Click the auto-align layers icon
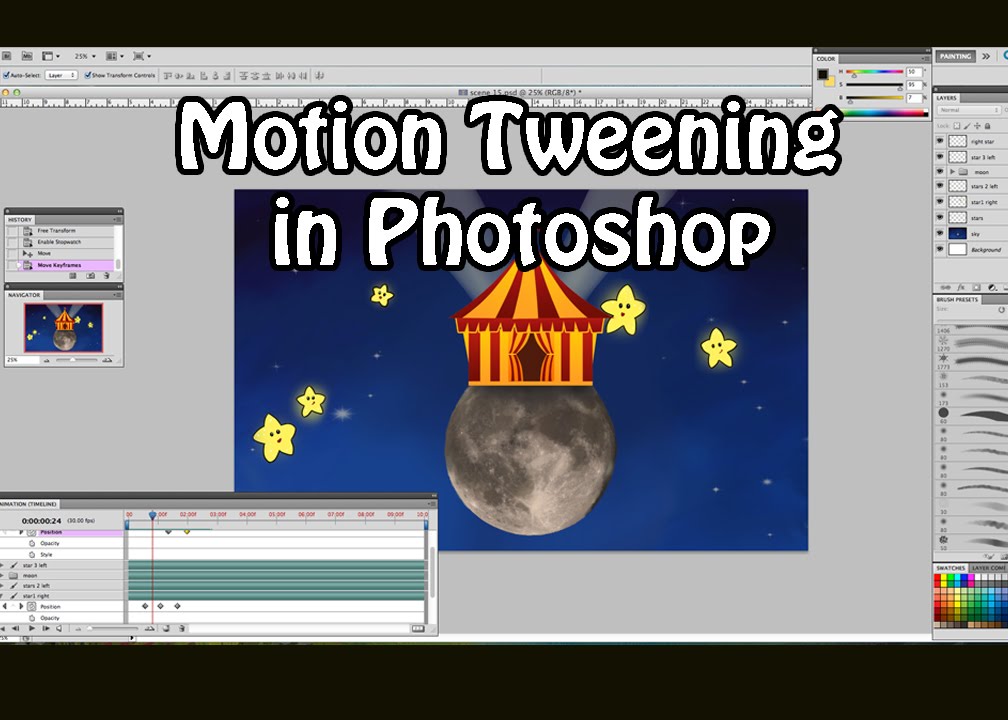The image size is (1008, 720). pos(320,76)
